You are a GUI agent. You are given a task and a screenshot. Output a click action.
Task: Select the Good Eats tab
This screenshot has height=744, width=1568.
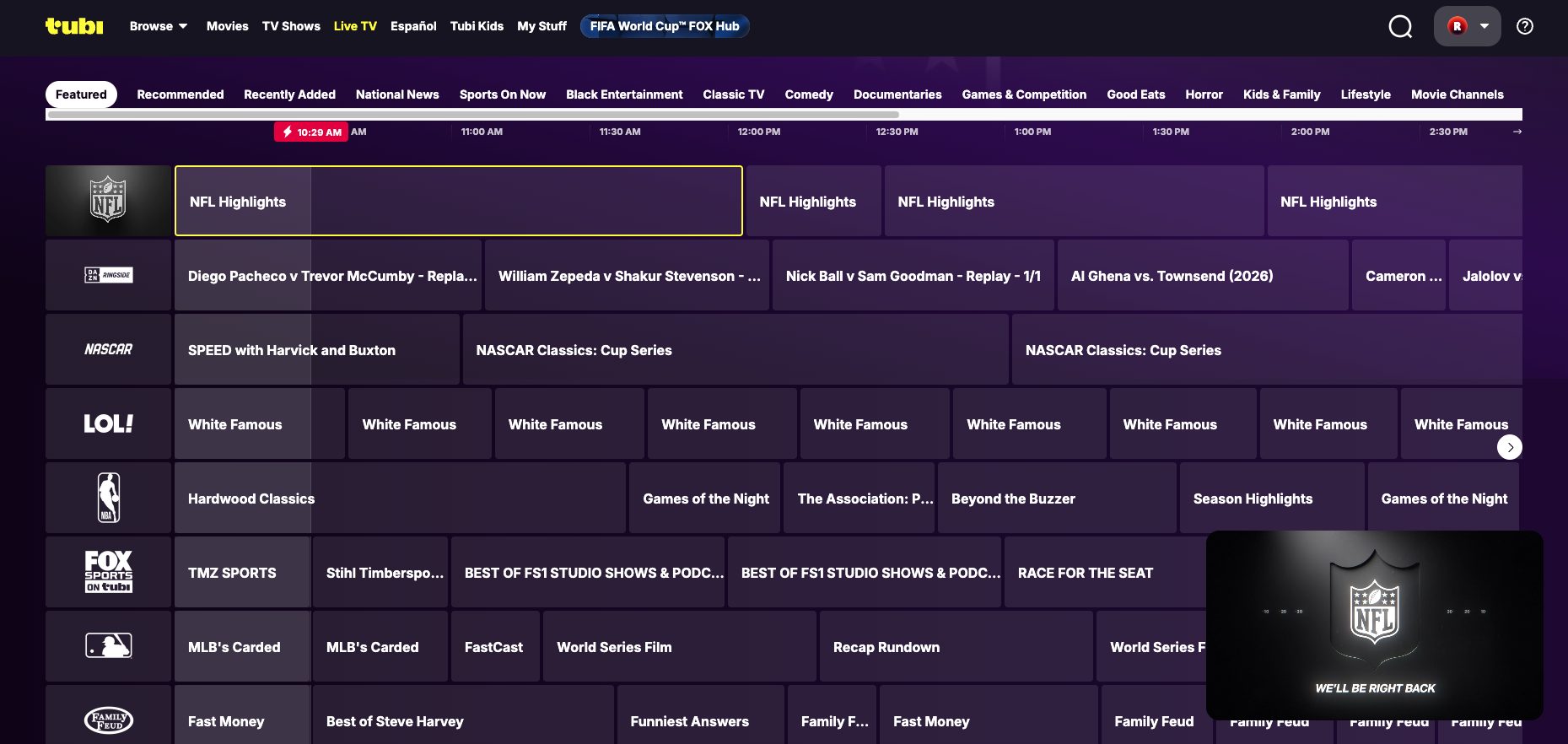tap(1136, 94)
